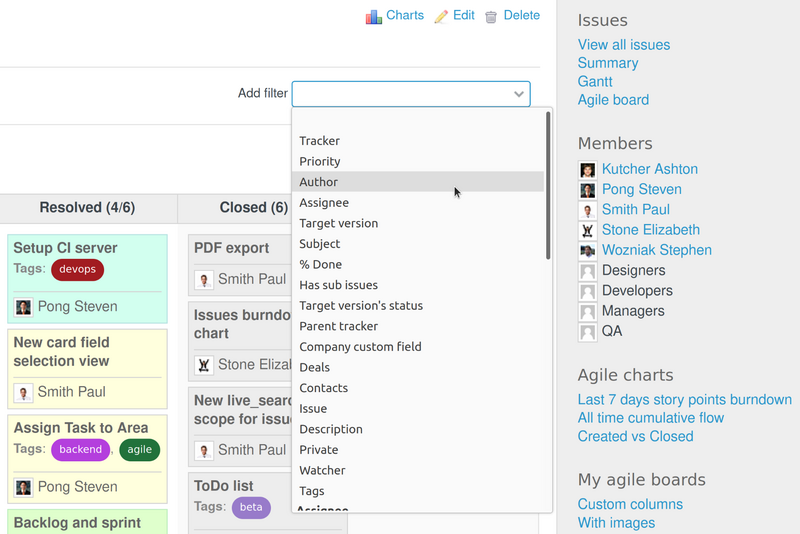Pick the Watcher filter option
The image size is (800, 534).
click(x=322, y=470)
